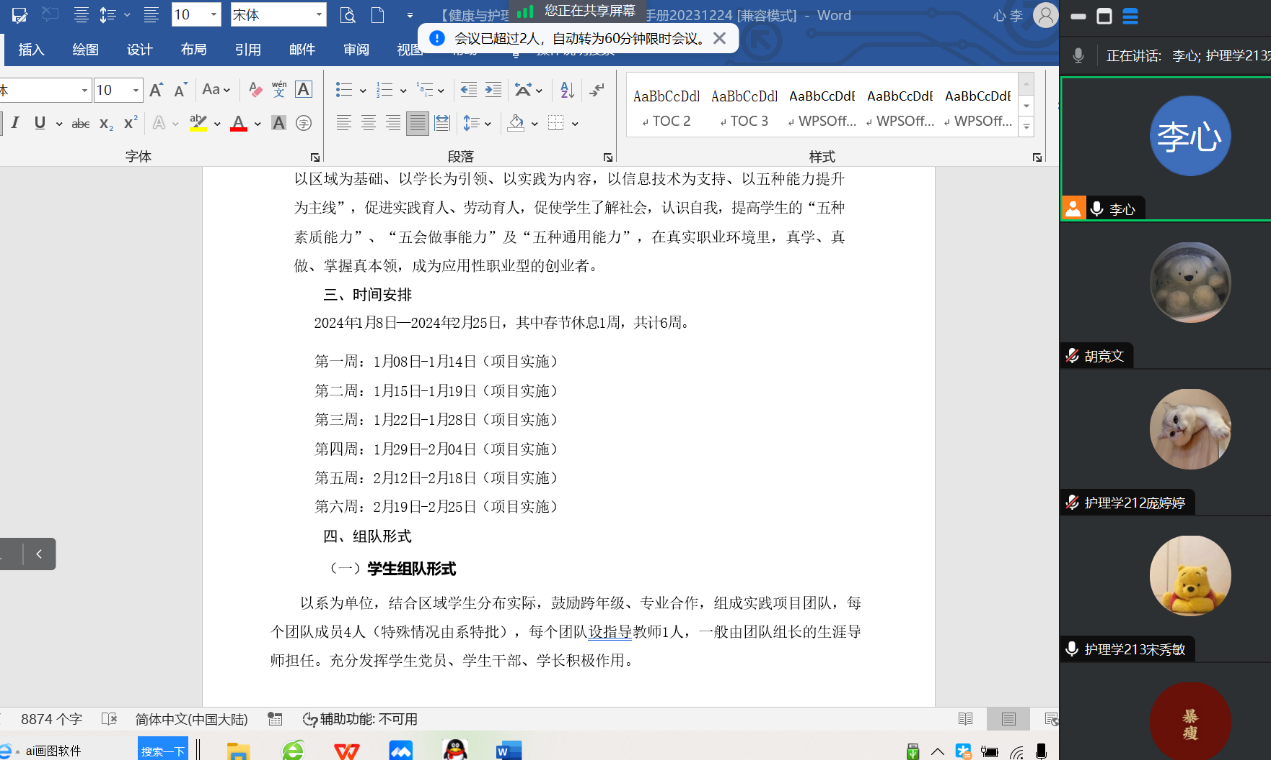Align text left
The image size is (1271, 760).
[344, 123]
